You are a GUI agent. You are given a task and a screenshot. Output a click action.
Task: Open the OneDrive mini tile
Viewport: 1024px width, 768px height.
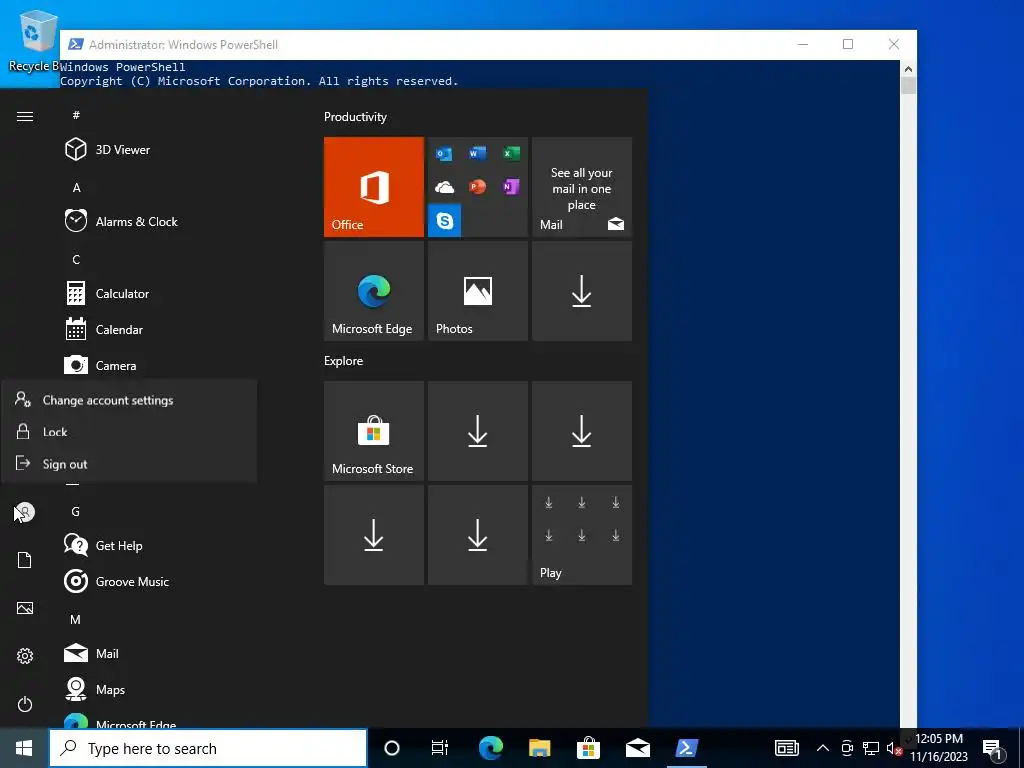445,187
